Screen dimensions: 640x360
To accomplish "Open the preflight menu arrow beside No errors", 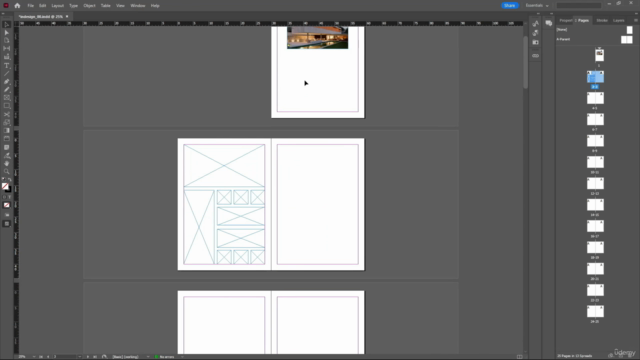I will coord(182,357).
